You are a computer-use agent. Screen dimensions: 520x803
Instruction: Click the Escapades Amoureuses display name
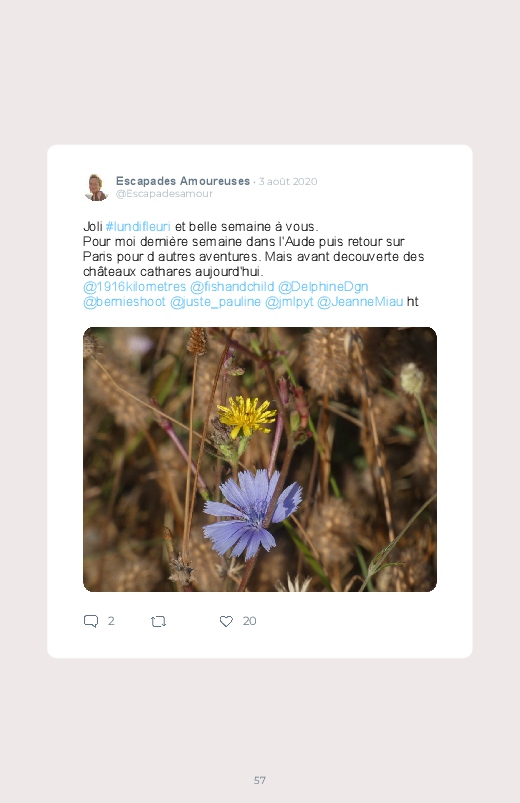click(183, 181)
